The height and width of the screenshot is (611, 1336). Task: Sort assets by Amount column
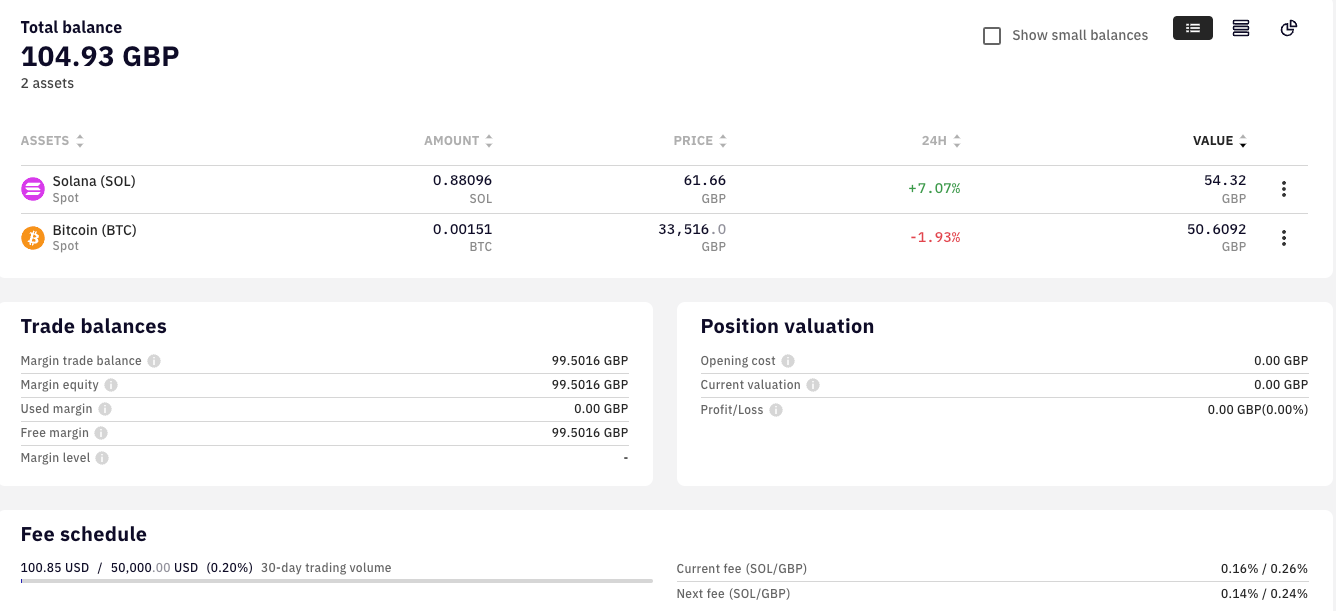pos(458,141)
